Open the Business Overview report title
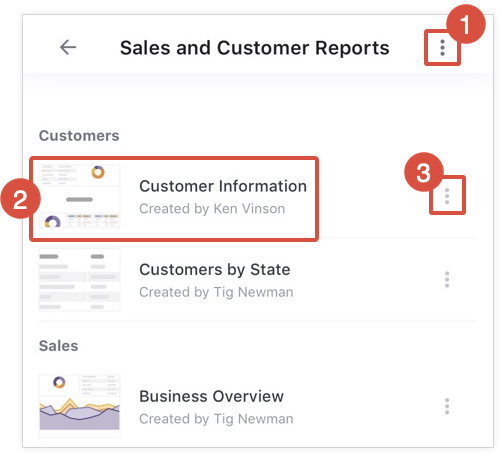The width and height of the screenshot is (502, 456). click(211, 396)
